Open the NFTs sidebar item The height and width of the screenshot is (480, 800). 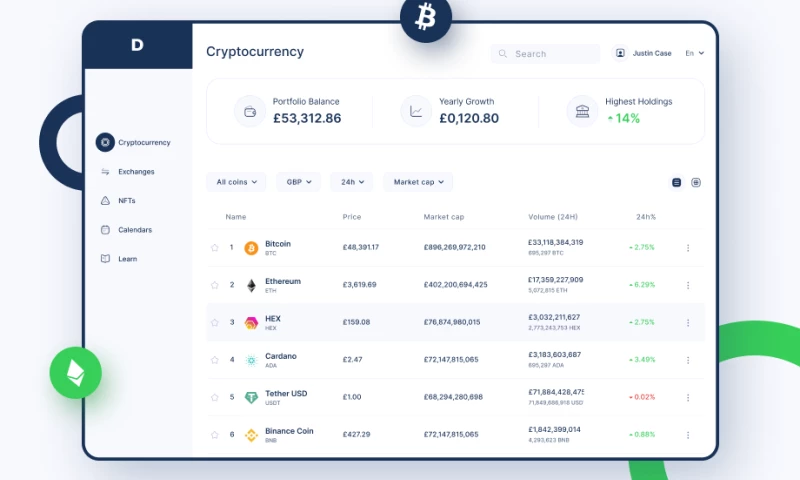tap(118, 200)
